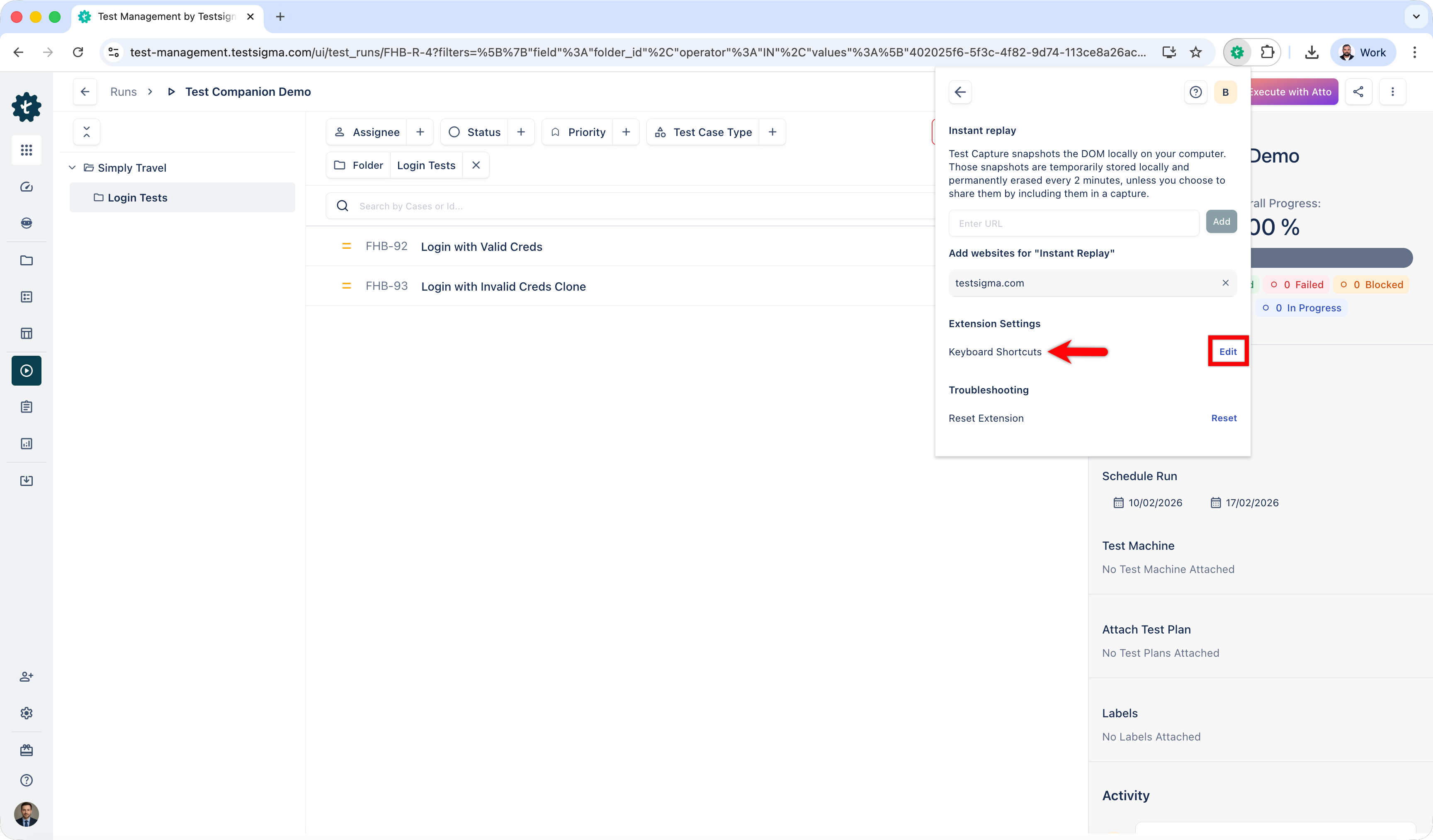Screen dimensions: 1433x840
Task: Click Reset for Reset Extension
Action: click(1223, 418)
